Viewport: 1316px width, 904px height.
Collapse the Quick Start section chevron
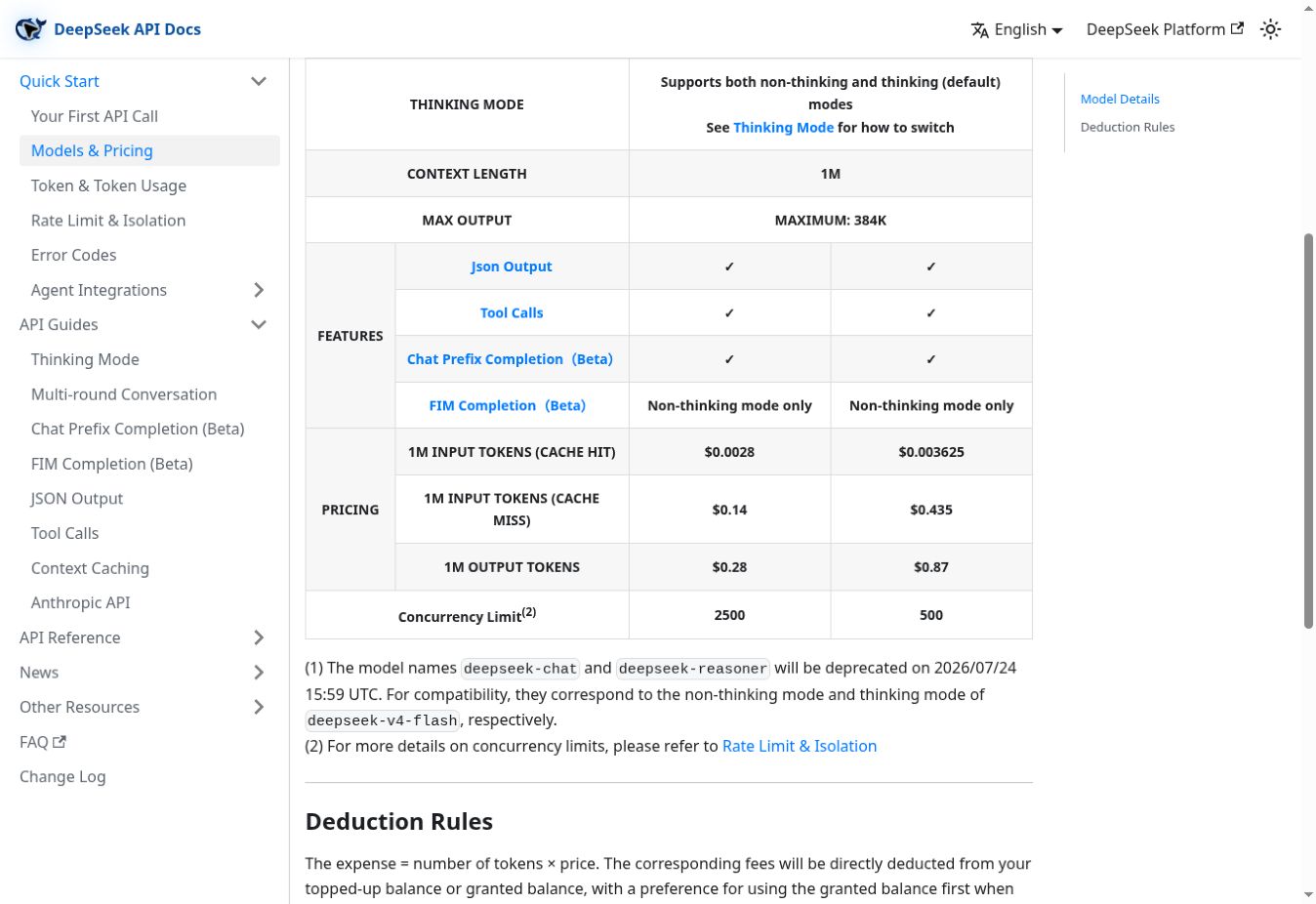tap(259, 81)
